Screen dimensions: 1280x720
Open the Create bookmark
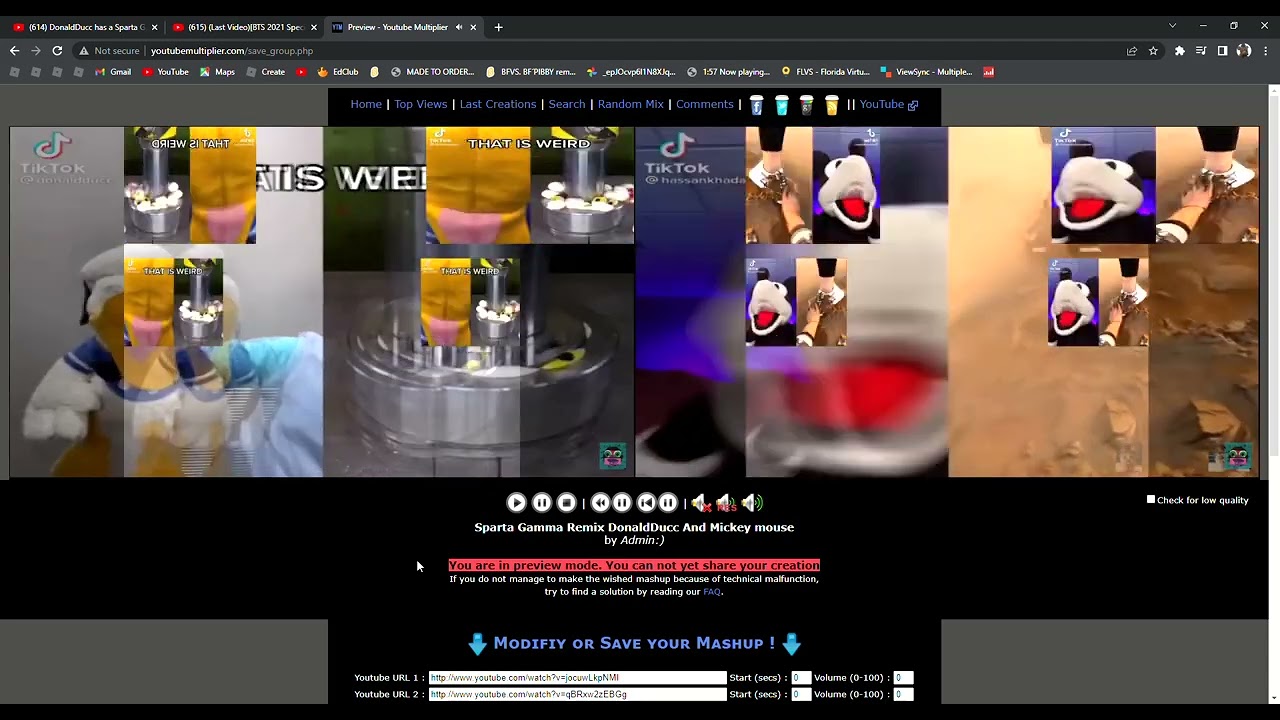click(265, 72)
